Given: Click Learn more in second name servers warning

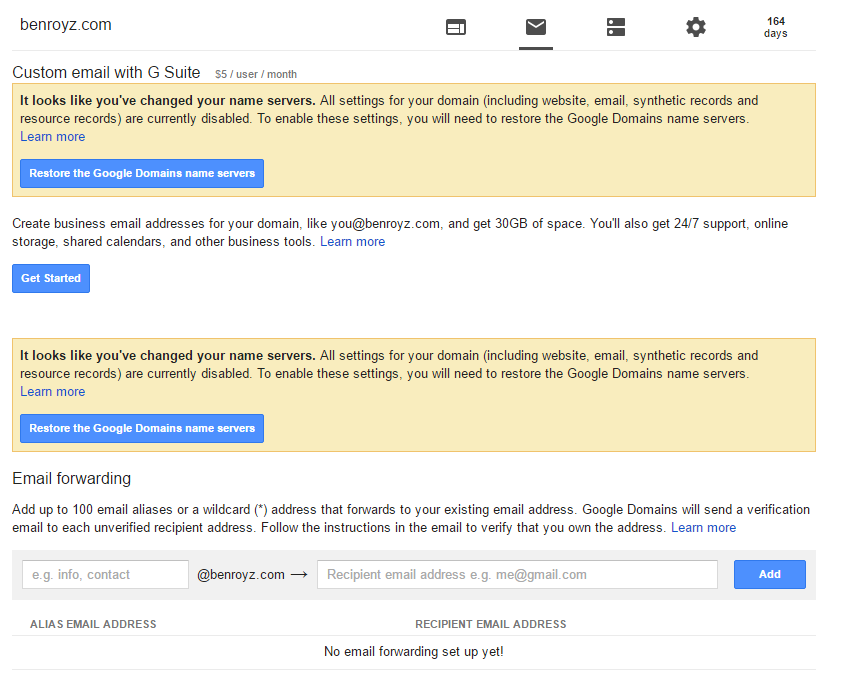Looking at the screenshot, I should click(52, 392).
